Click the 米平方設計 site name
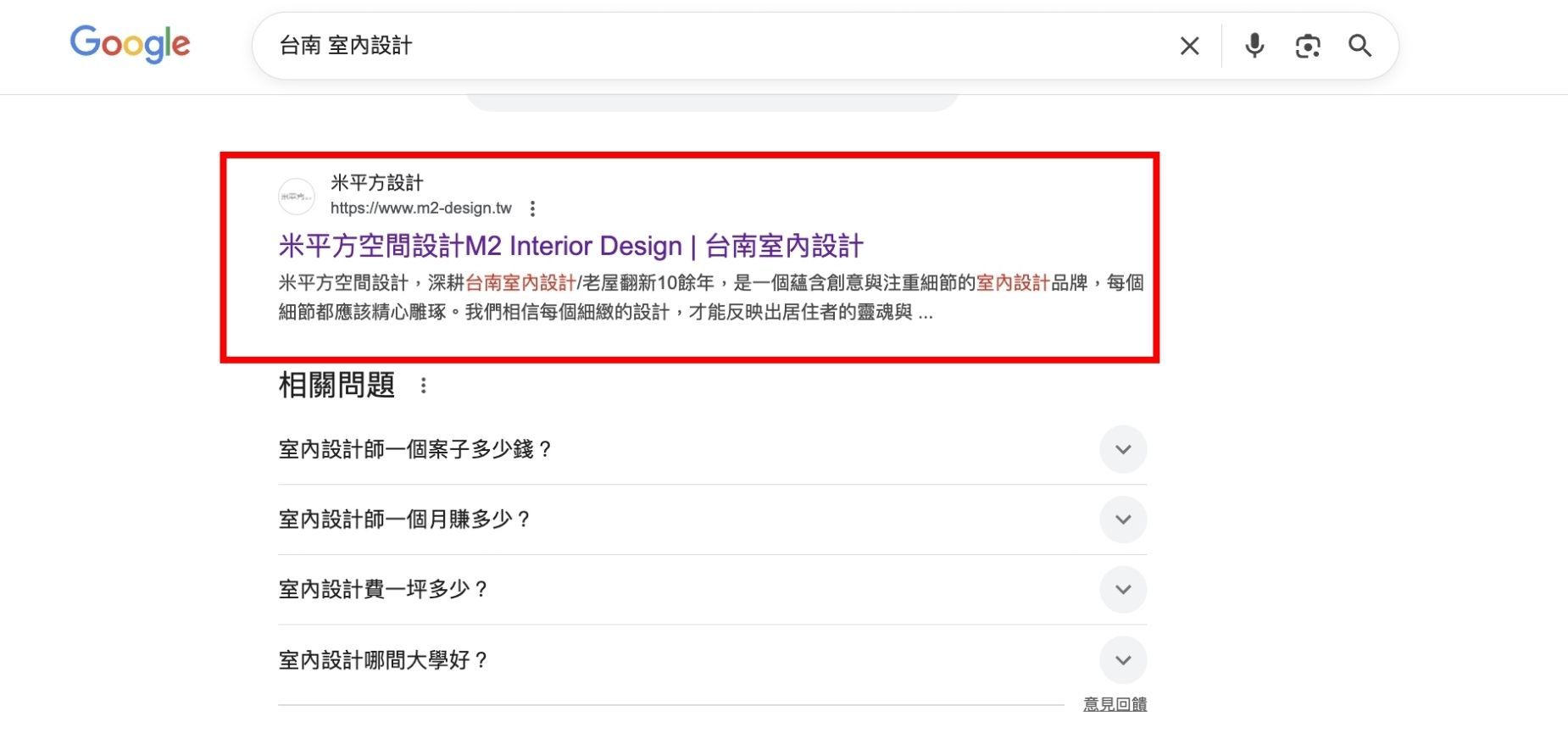The height and width of the screenshot is (750, 1568). point(376,183)
